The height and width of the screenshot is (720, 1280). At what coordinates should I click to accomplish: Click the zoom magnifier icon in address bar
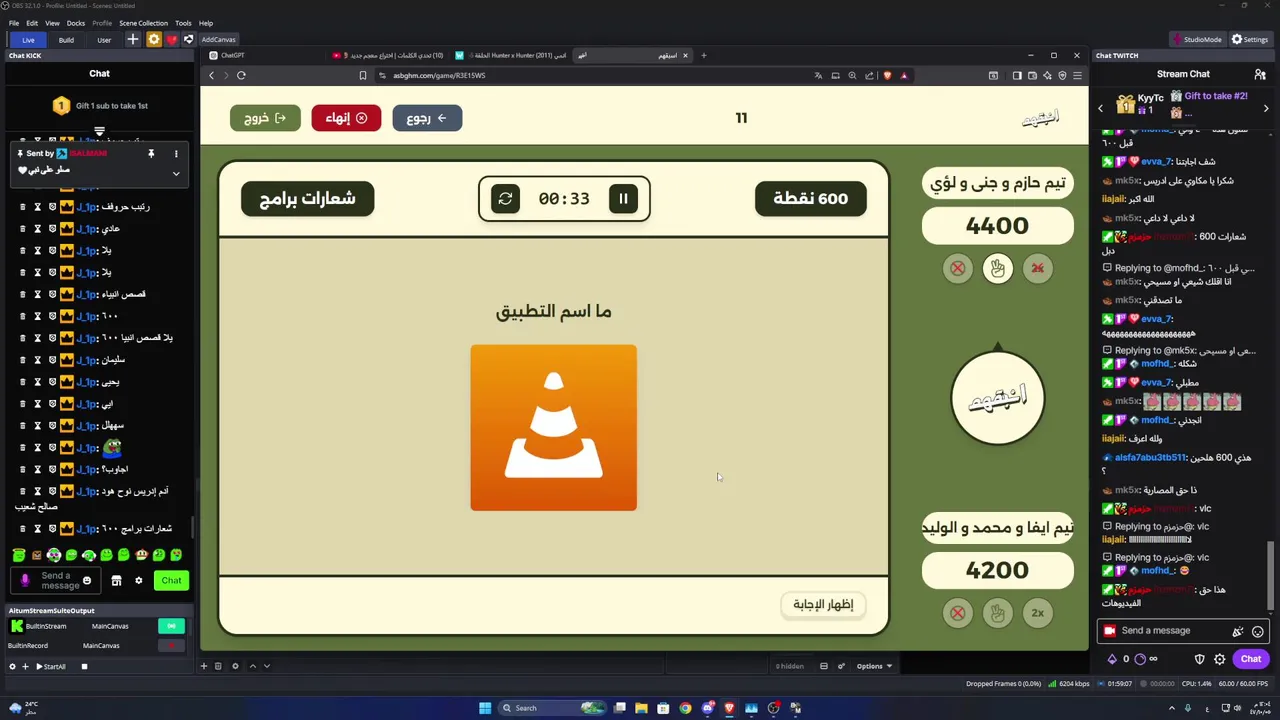coord(852,76)
